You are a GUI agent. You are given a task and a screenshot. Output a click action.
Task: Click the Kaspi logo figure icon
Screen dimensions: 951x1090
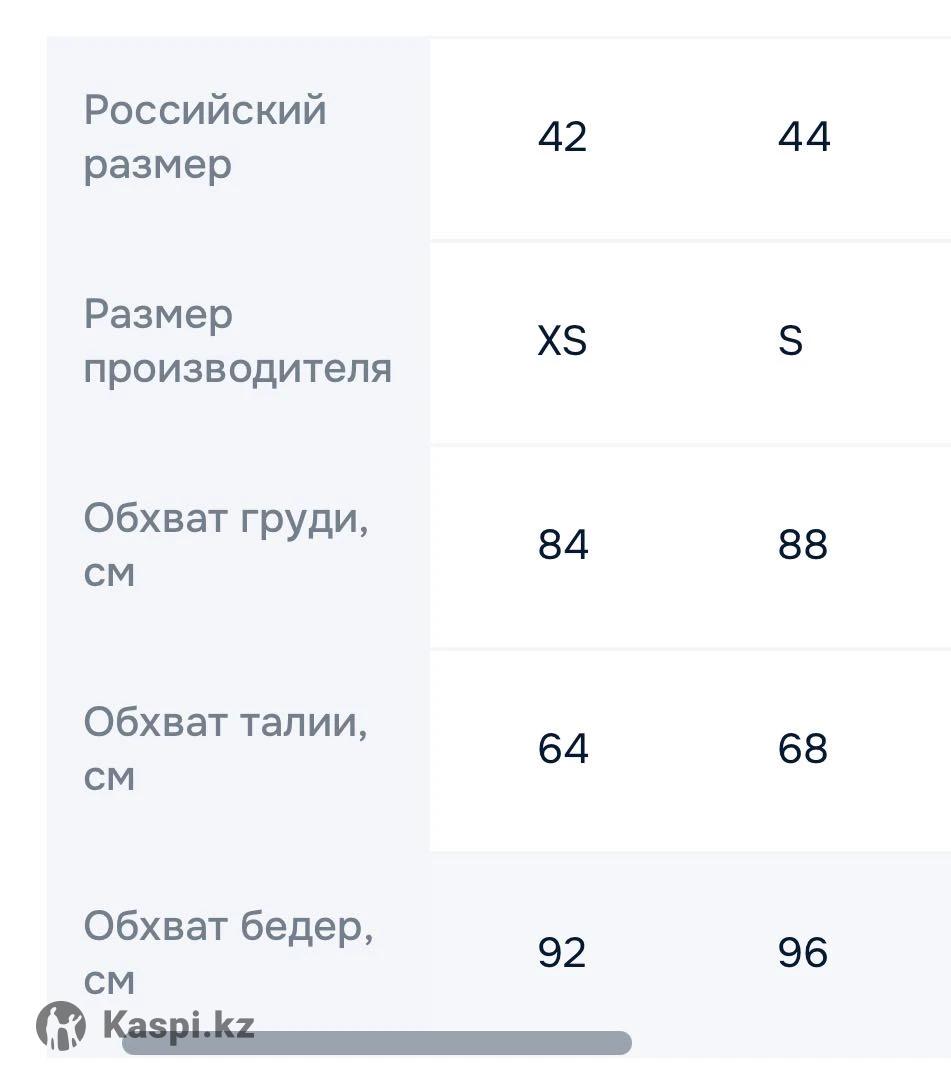click(x=61, y=1026)
